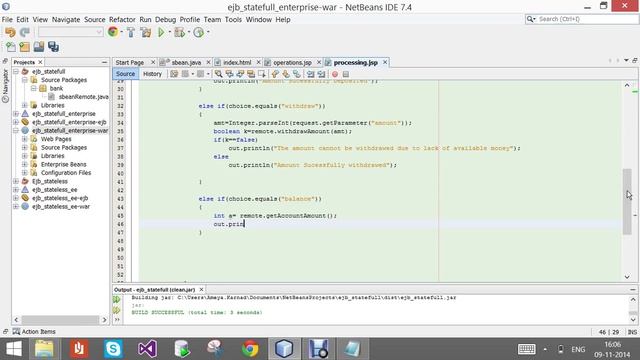Screen dimensions: 640x360
Task: Click the Next Bookmark icon
Action: point(286,74)
